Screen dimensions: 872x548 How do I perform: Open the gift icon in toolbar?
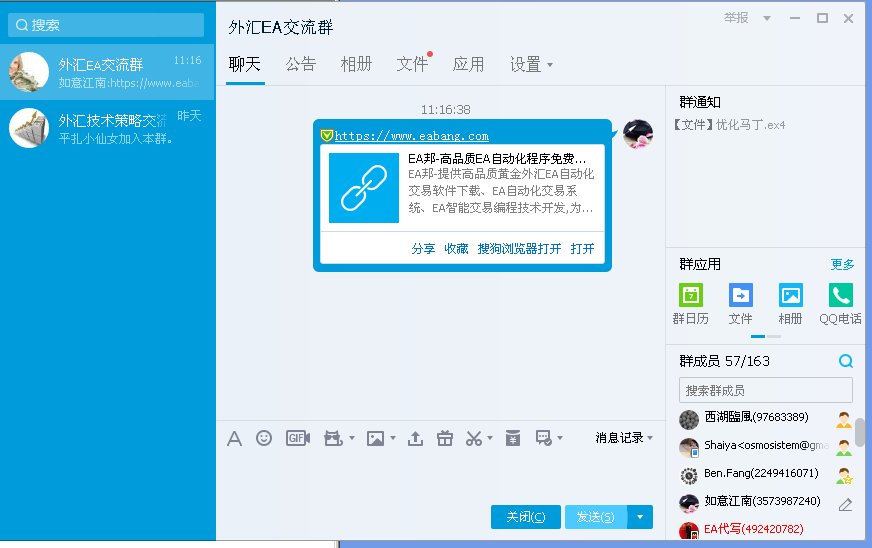[445, 438]
